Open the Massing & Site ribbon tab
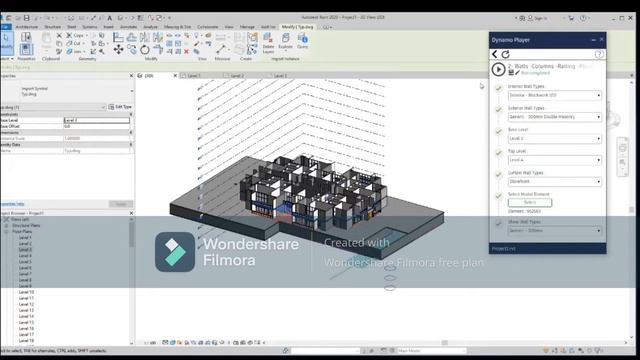This screenshot has height=360, width=640. (177, 27)
